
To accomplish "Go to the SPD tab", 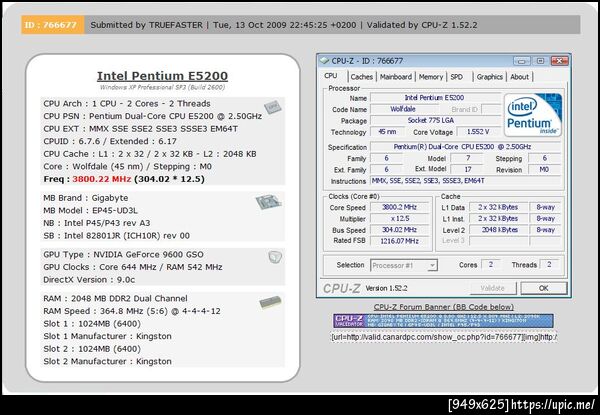I will click(x=457, y=77).
